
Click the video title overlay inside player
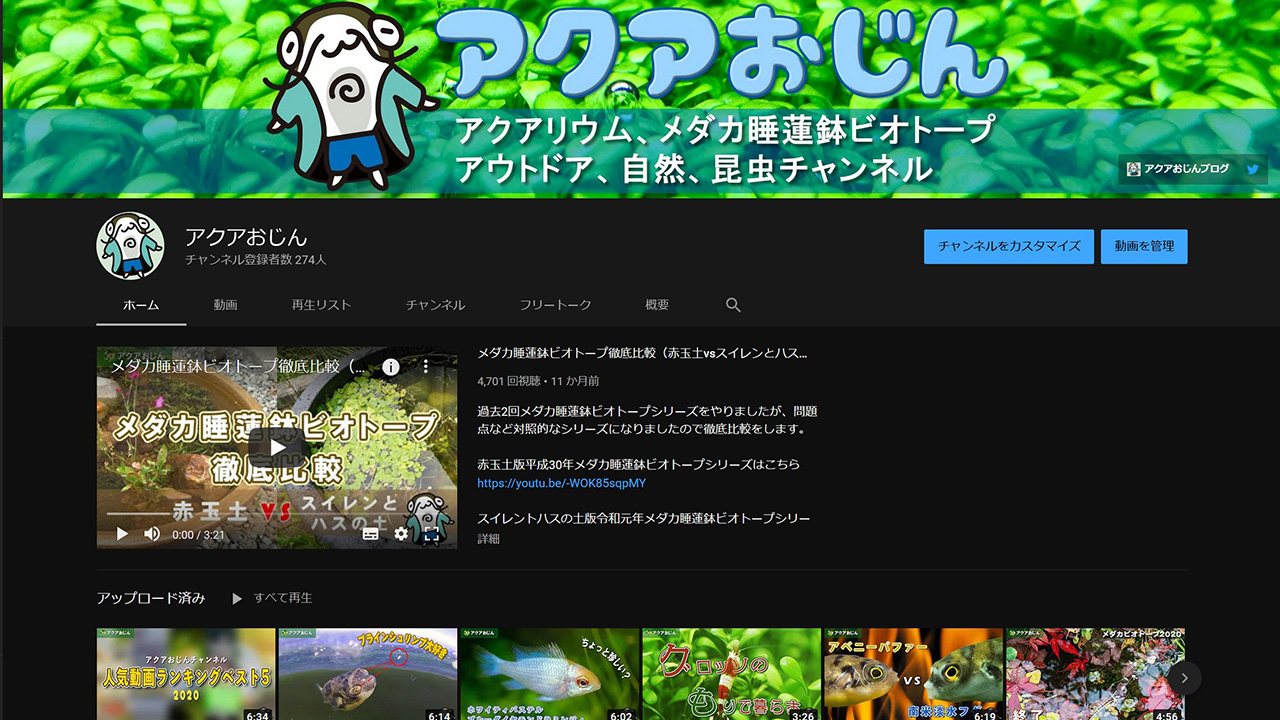click(236, 367)
